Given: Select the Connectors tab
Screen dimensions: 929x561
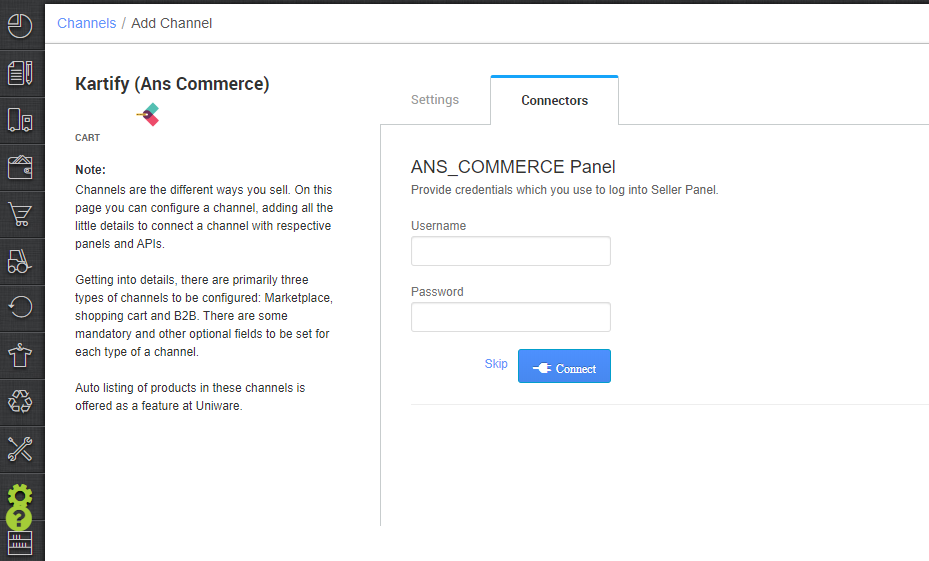Looking at the screenshot, I should coord(555,101).
